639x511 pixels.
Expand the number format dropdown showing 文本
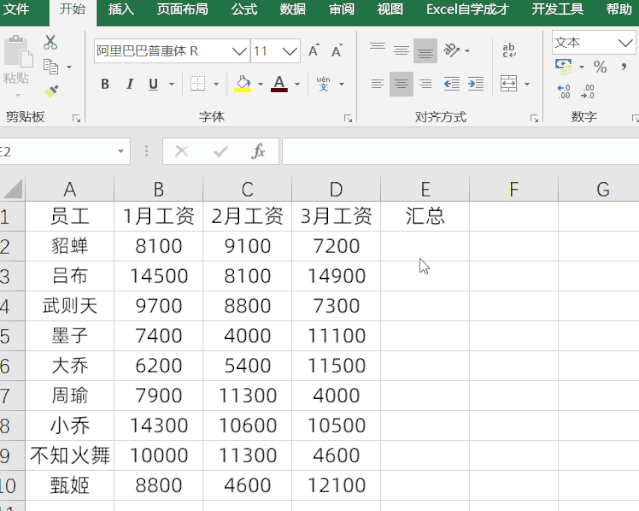(625, 43)
